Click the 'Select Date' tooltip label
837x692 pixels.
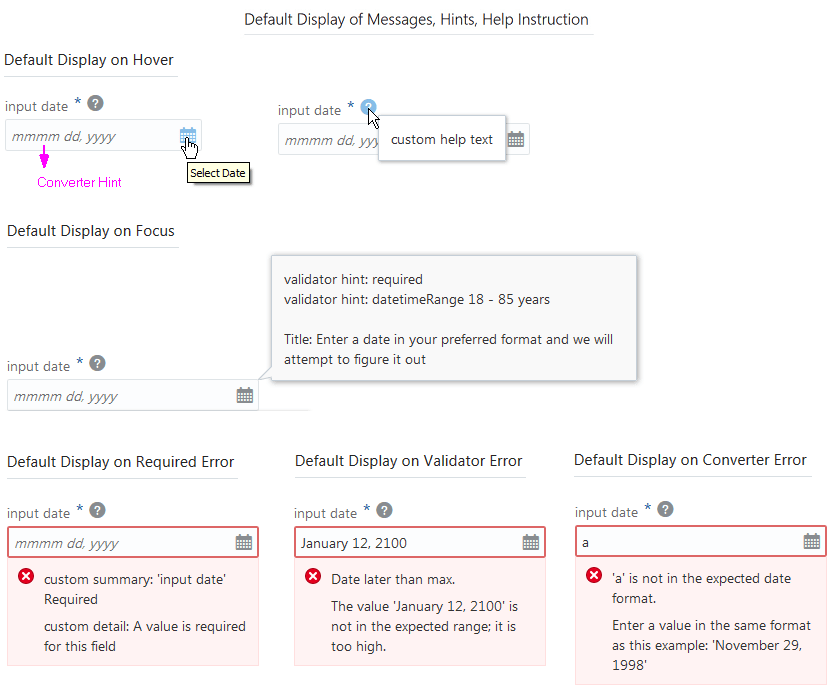[x=218, y=172]
